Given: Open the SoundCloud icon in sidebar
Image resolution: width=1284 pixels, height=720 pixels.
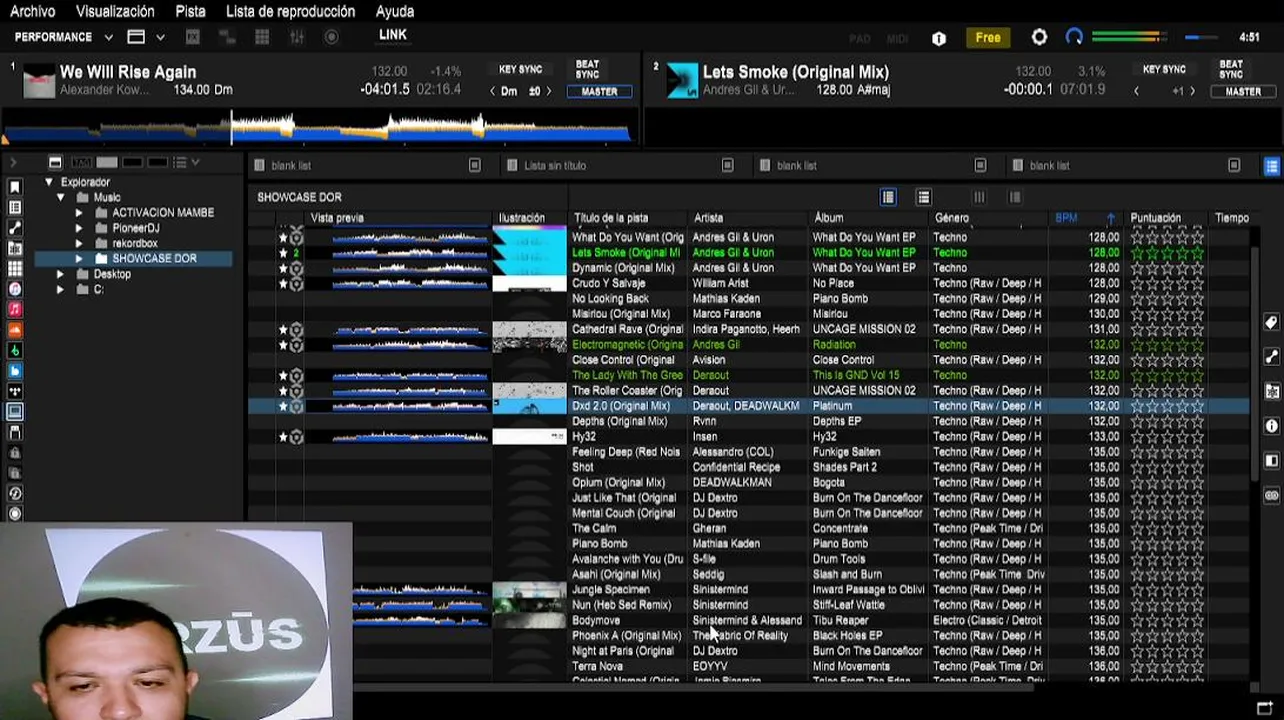Looking at the screenshot, I should coord(15,330).
